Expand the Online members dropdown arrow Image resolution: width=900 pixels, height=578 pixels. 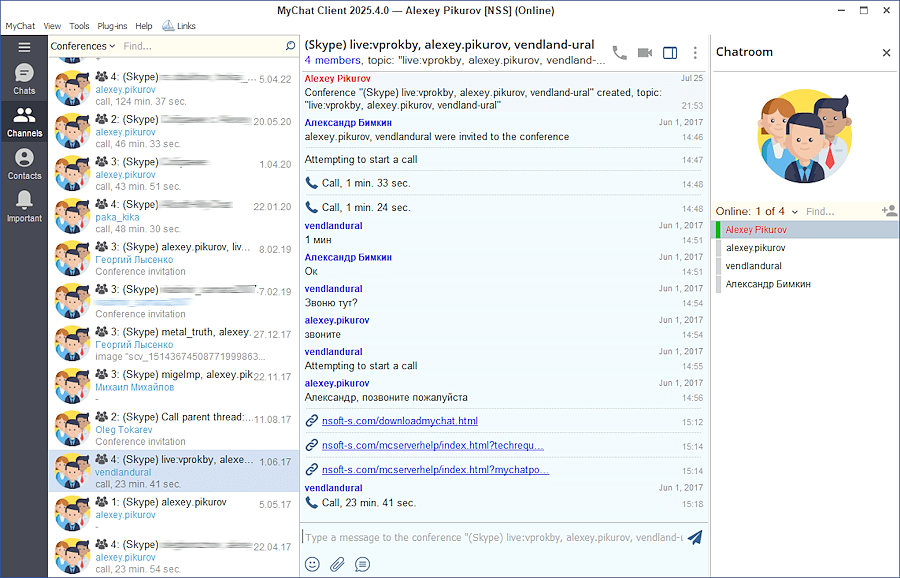(796, 211)
